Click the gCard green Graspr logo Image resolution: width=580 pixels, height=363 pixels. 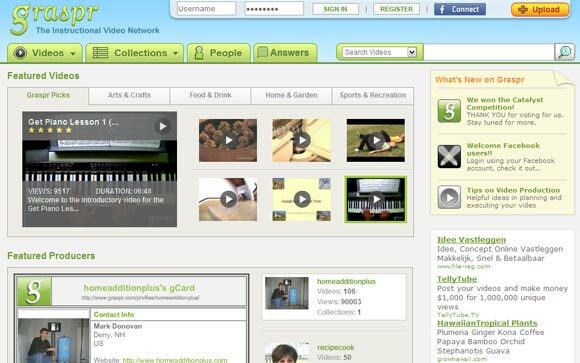point(34,291)
